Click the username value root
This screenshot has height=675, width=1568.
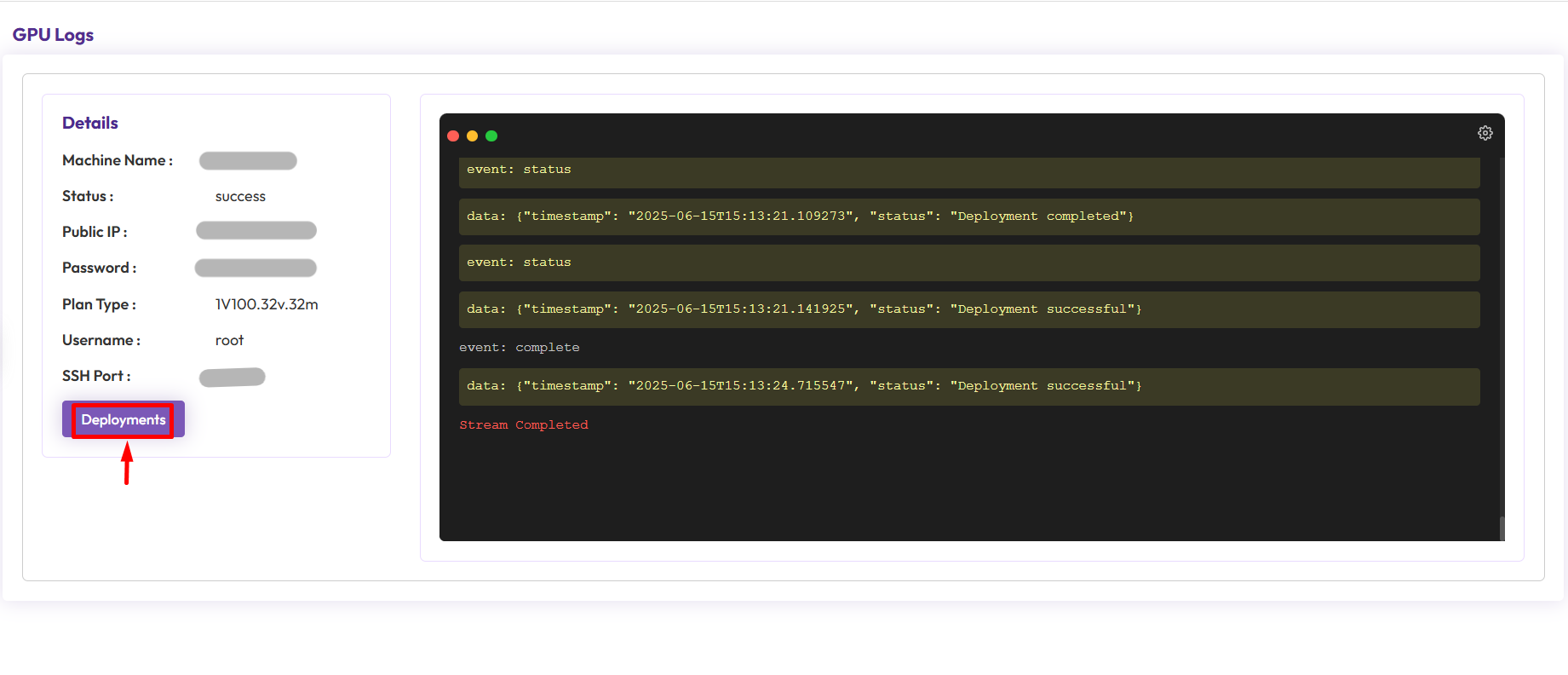[229, 340]
